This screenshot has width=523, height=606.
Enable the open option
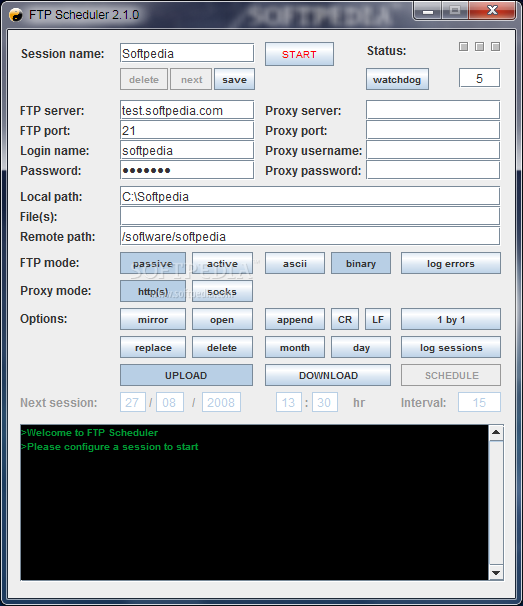222,319
